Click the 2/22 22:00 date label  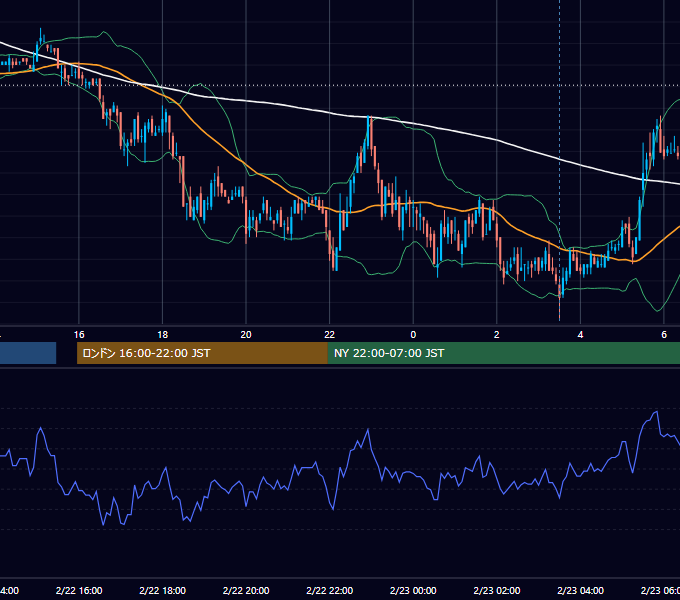click(x=330, y=590)
